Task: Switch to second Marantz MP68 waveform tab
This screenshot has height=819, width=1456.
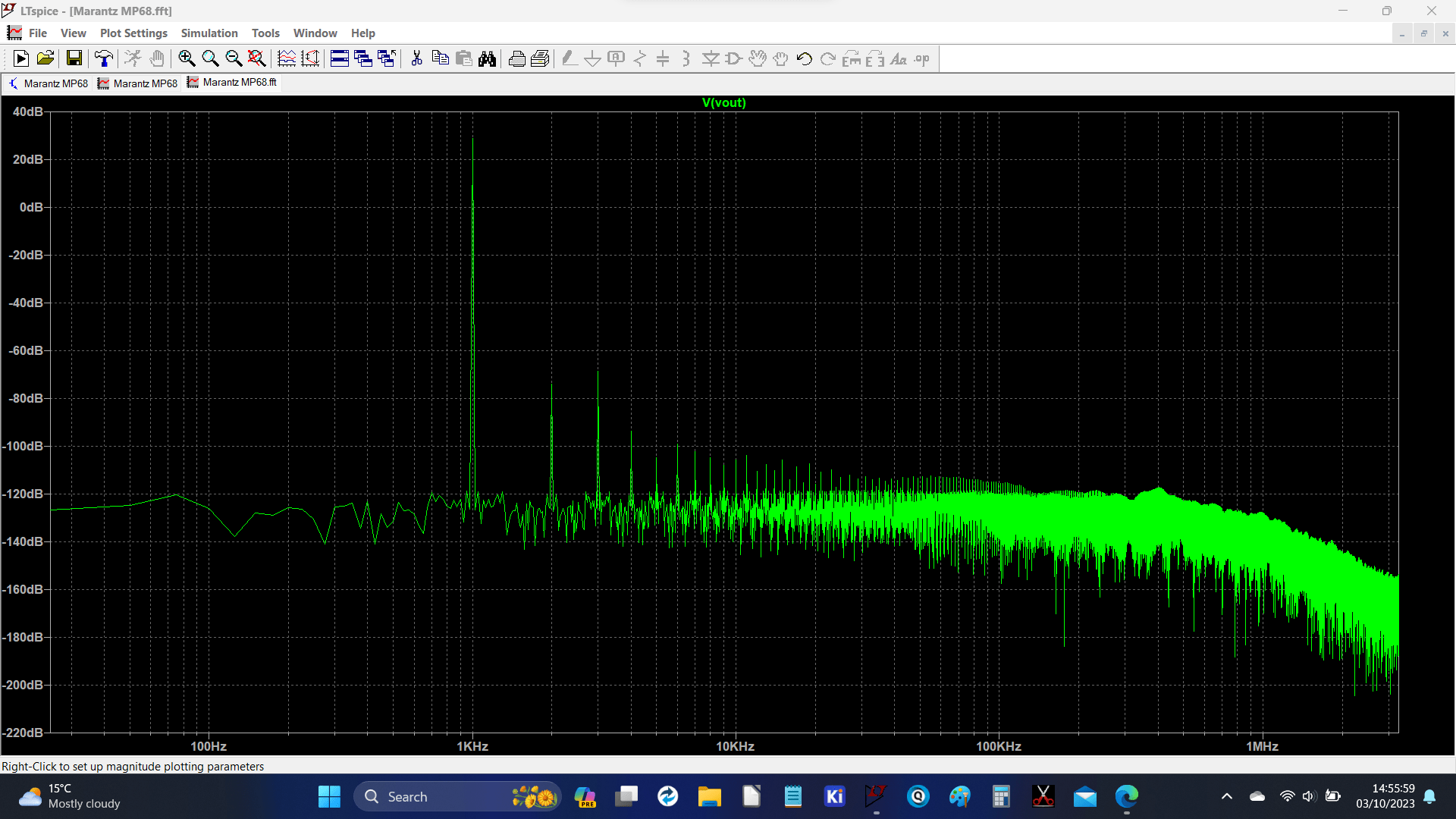Action: (x=138, y=83)
